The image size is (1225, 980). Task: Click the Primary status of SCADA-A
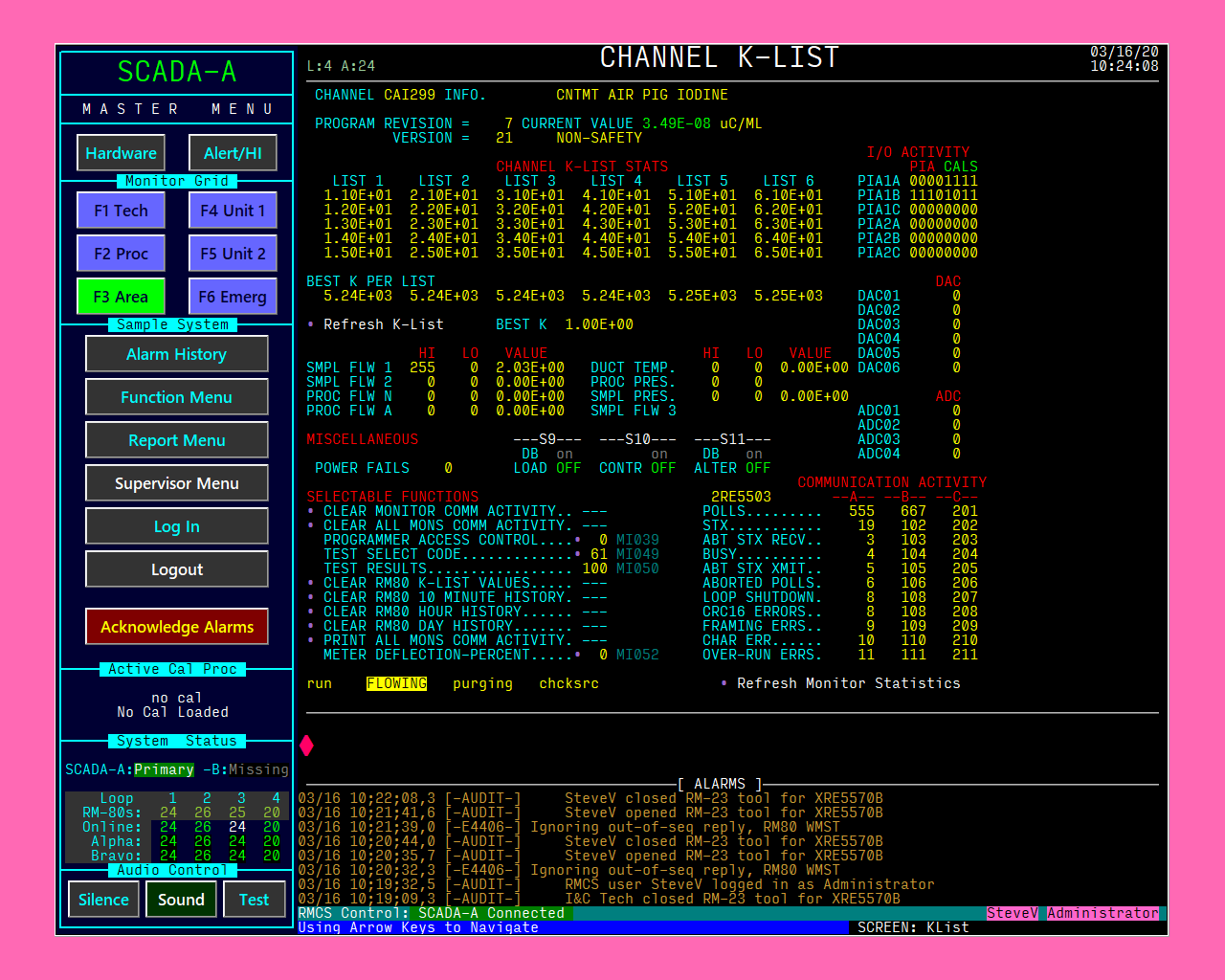[x=164, y=769]
